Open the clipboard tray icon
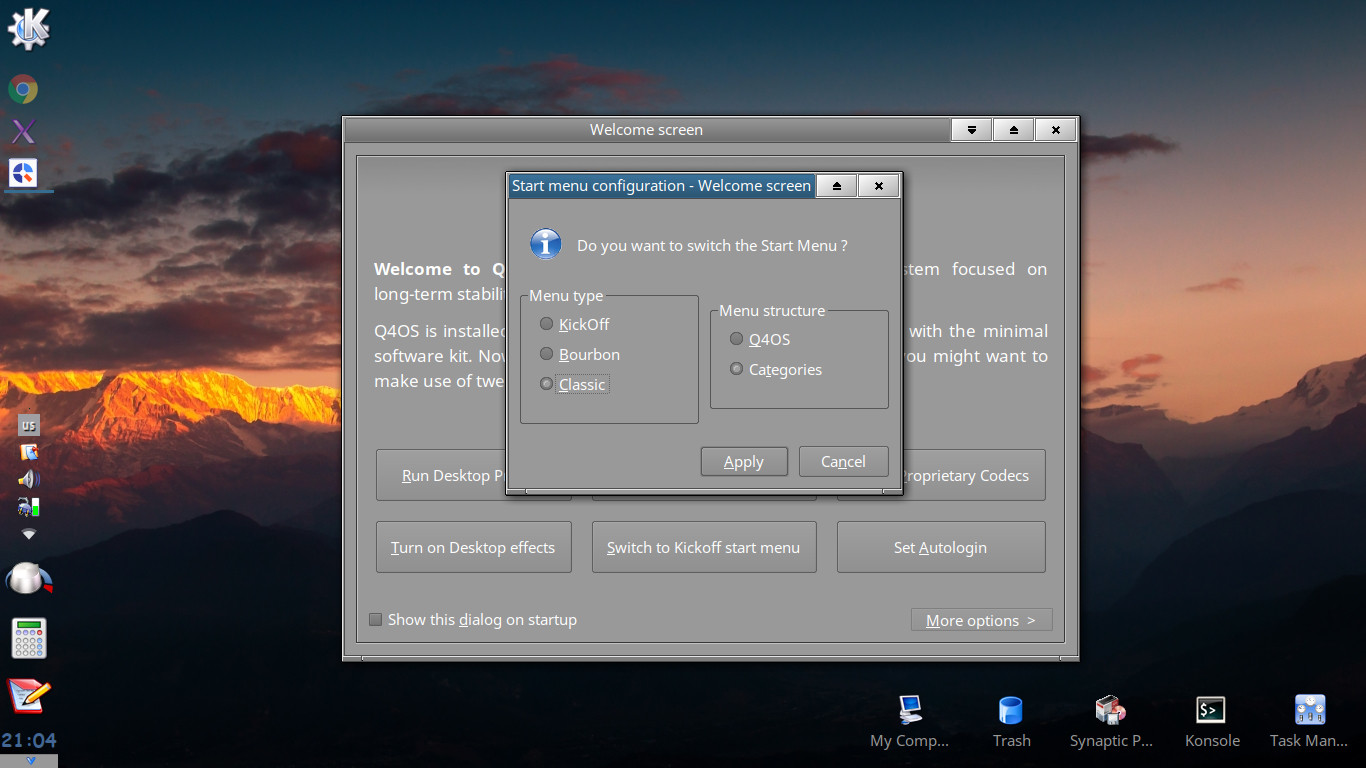1366x768 pixels. pyautogui.click(x=29, y=452)
